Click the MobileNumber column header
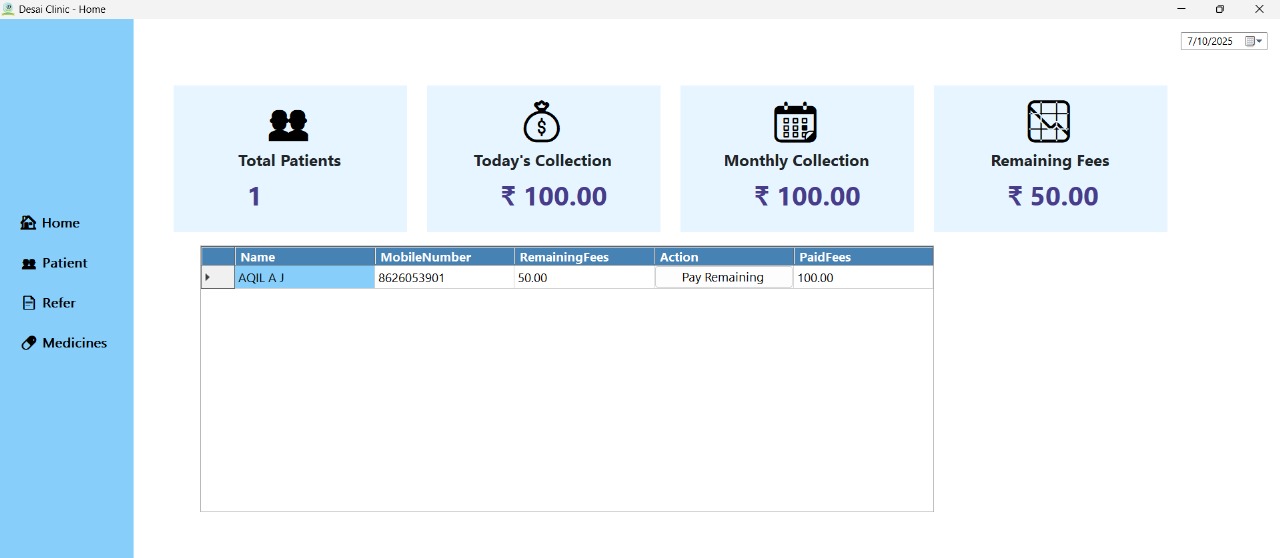The image size is (1280, 558). (x=444, y=257)
